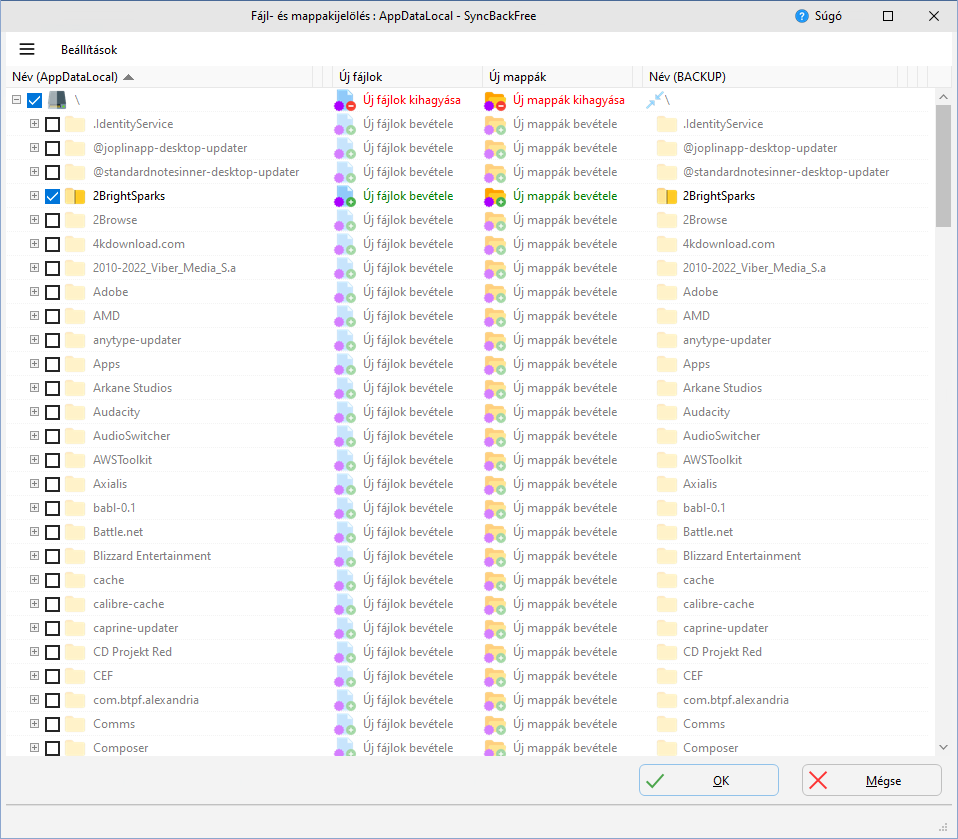This screenshot has width=958, height=839.
Task: Expand the Arkane Studios folder
Action: [34, 387]
